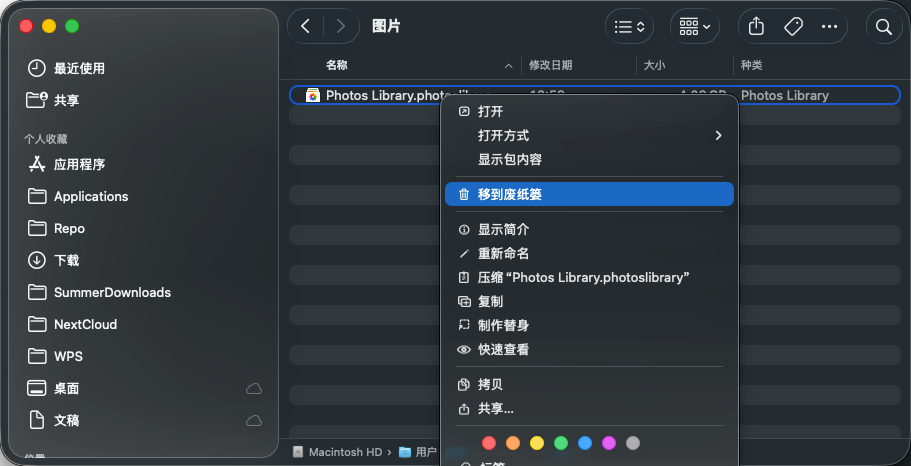Apply the red color tag
This screenshot has height=466, width=911.
[x=488, y=443]
